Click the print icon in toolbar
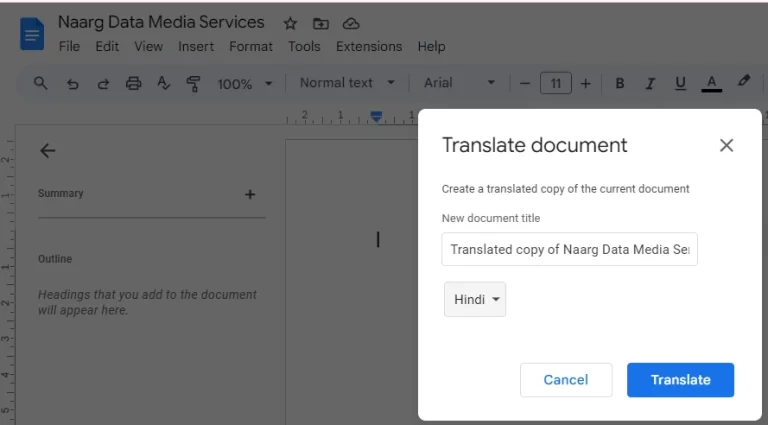 (133, 84)
